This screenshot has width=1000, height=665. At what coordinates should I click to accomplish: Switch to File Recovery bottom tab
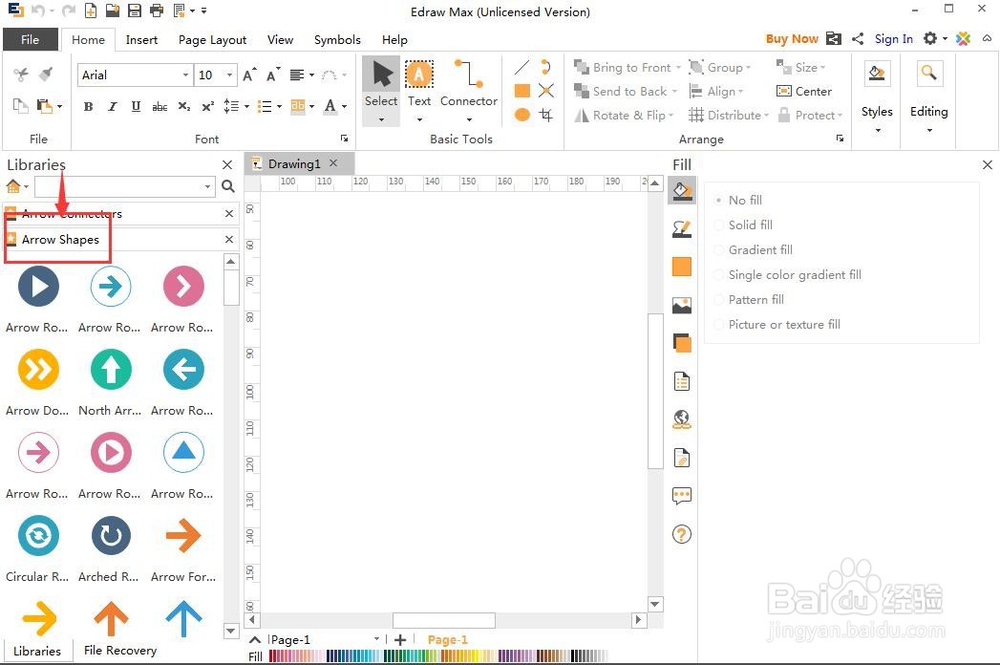120,650
